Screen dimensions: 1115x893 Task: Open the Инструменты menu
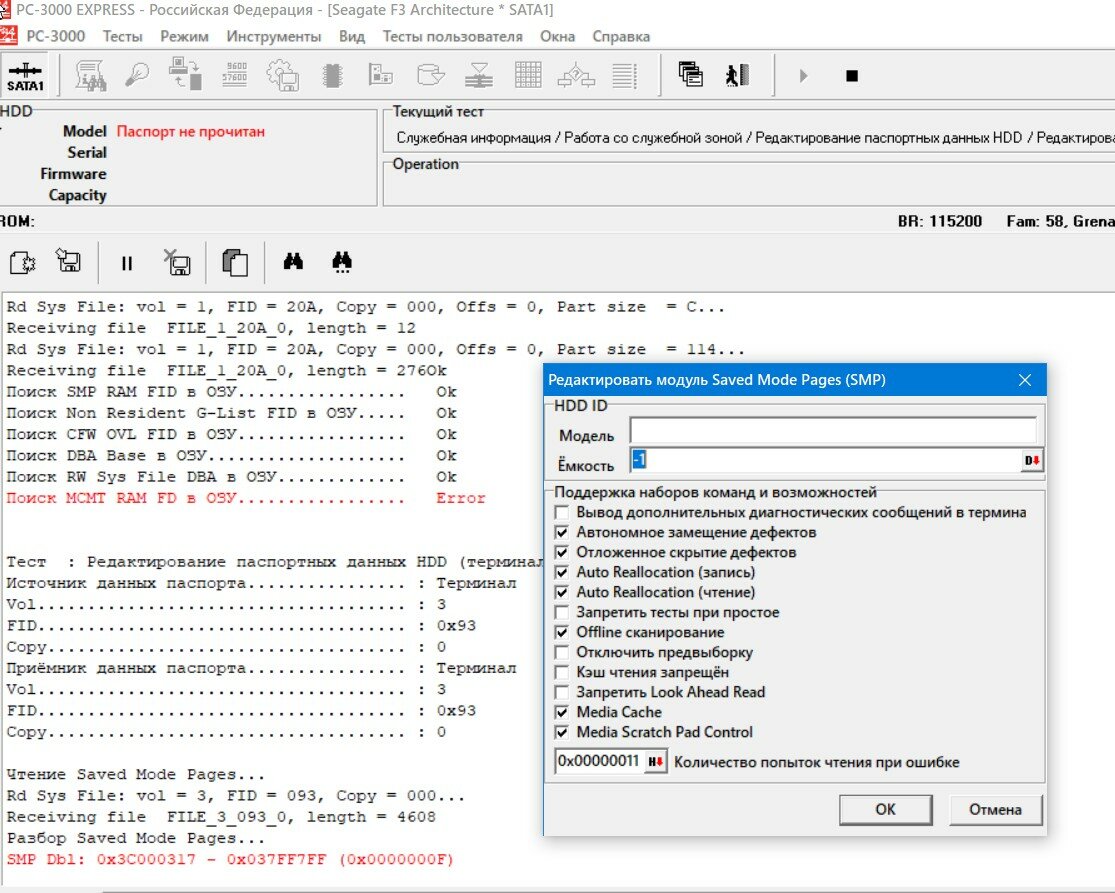pyautogui.click(x=274, y=36)
